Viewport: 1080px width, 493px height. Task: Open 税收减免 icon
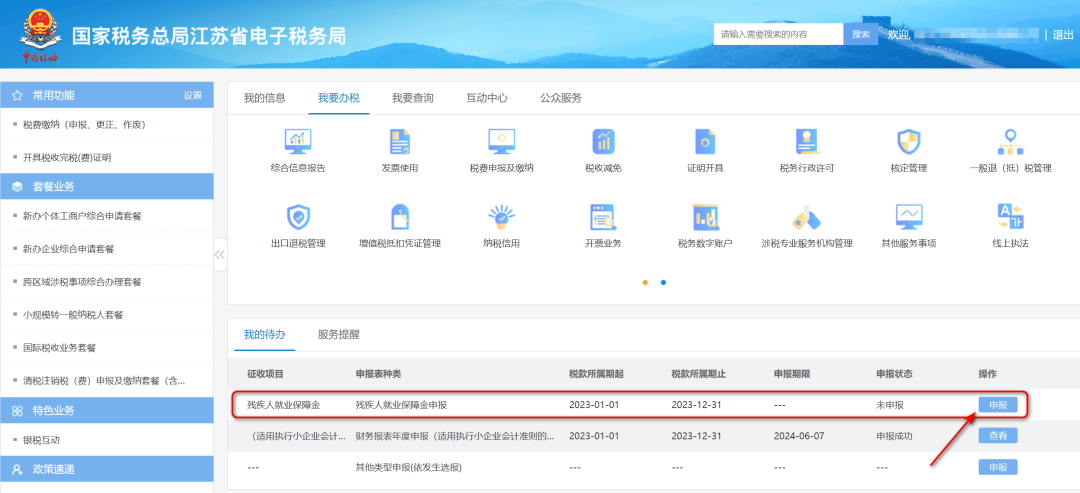(x=603, y=141)
